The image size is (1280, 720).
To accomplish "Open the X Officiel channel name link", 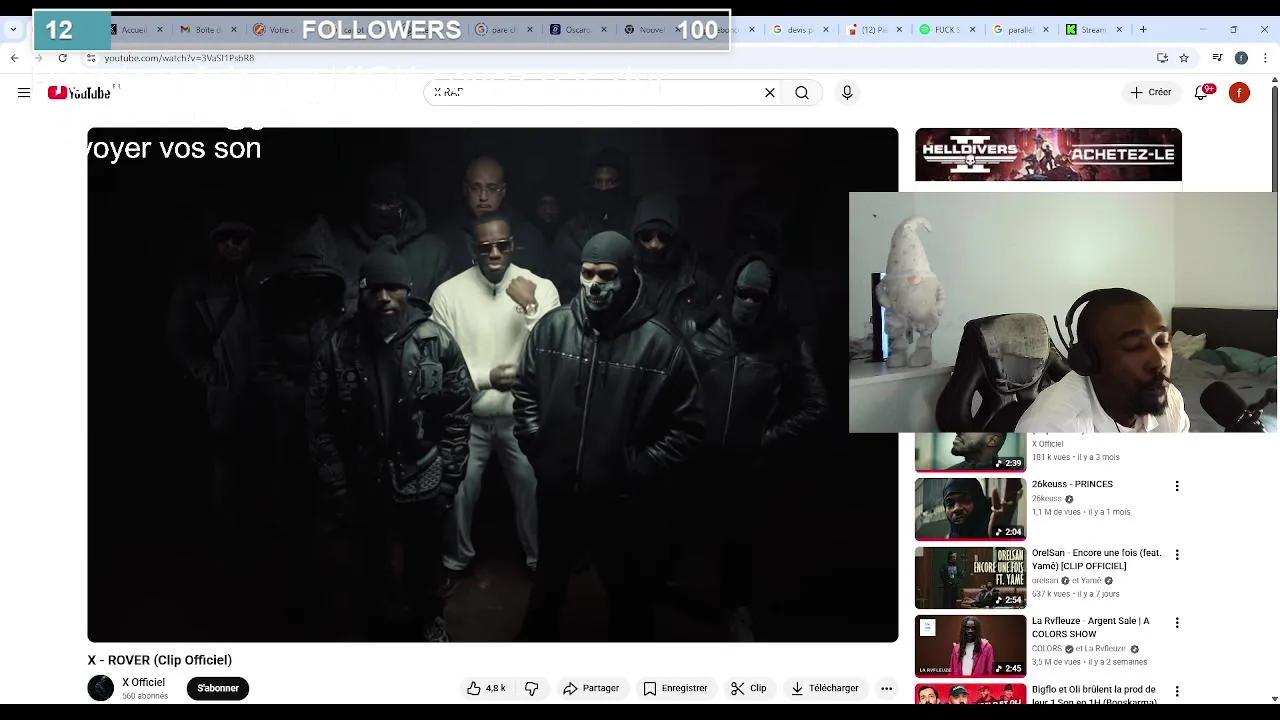I will coord(143,682).
